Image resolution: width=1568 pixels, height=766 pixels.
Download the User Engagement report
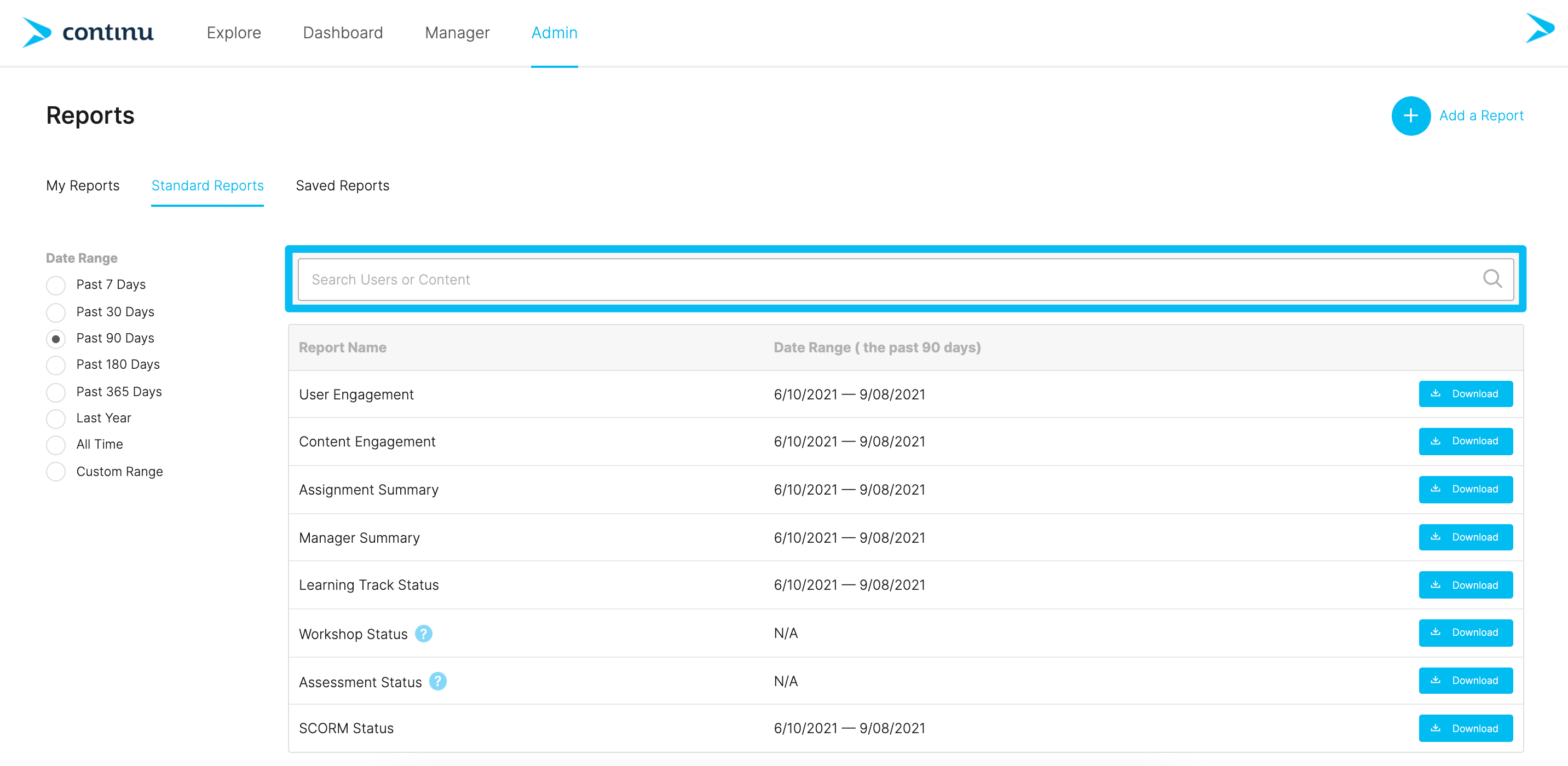1465,393
